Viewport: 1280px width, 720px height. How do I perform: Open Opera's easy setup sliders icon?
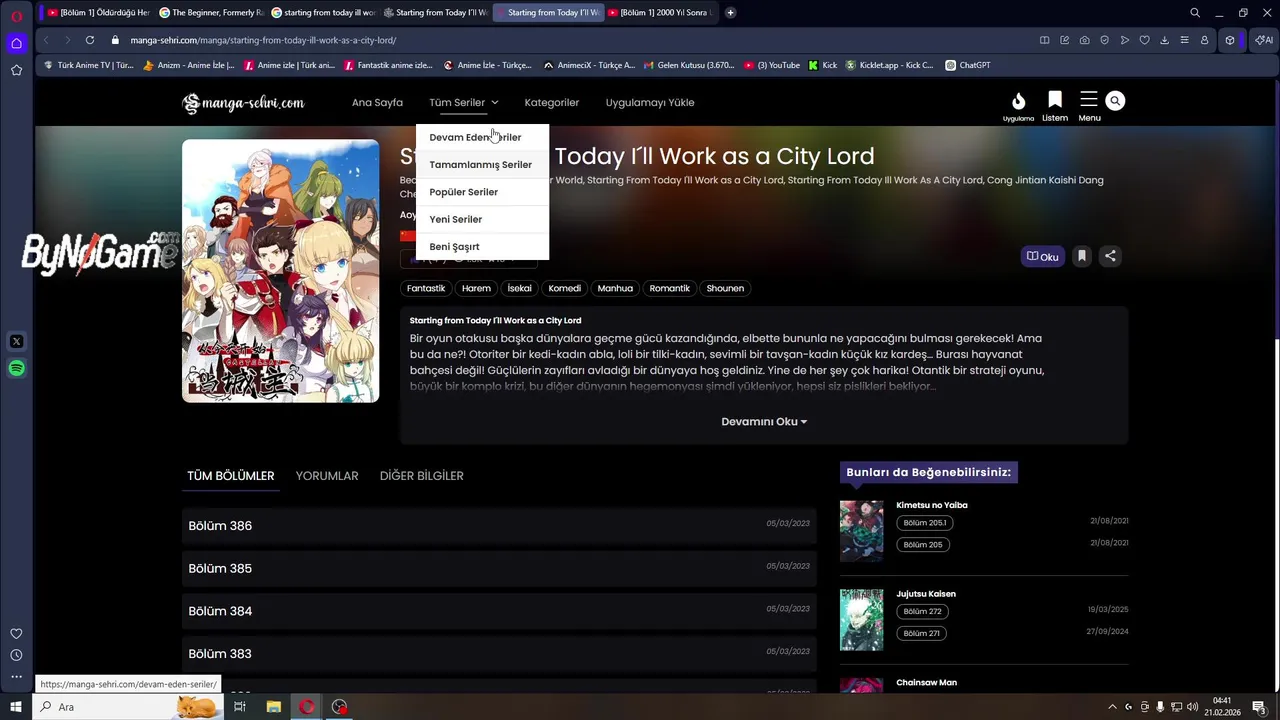pyautogui.click(x=1185, y=40)
